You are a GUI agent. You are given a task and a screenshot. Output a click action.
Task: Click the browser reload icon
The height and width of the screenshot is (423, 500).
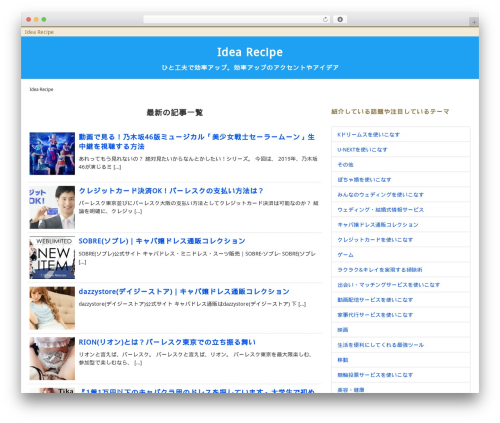(x=325, y=20)
